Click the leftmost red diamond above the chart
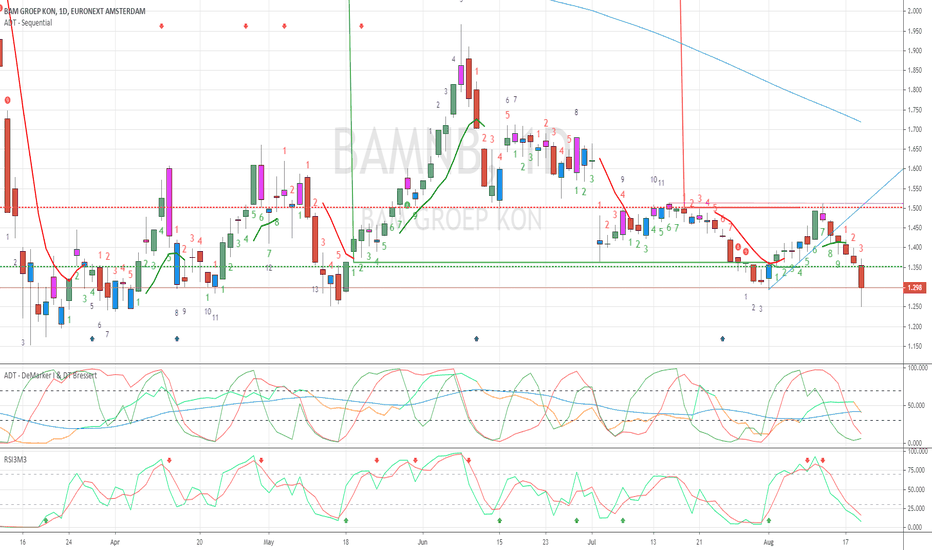932x550 pixels. click(162, 26)
